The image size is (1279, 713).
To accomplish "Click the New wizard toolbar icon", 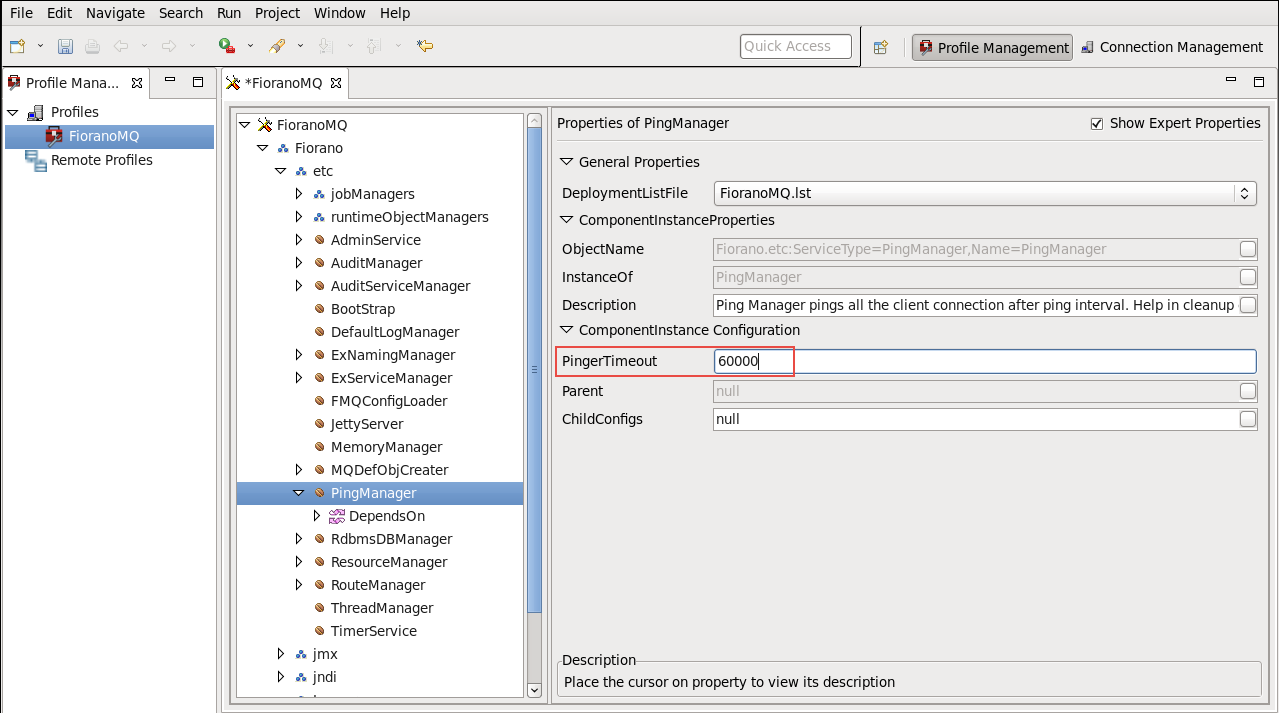I will pos(17,46).
